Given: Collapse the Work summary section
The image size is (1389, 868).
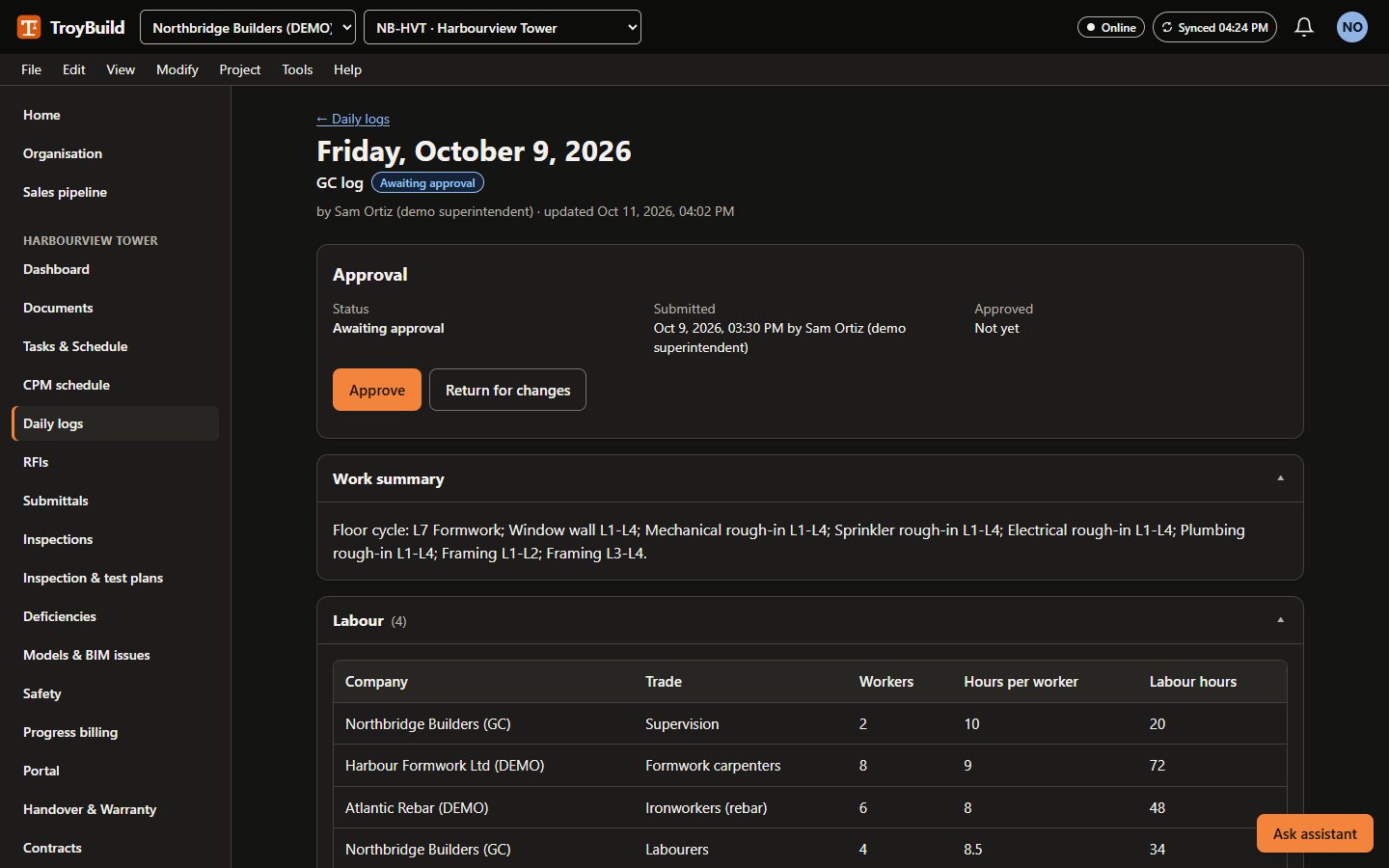Looking at the screenshot, I should 1280,478.
